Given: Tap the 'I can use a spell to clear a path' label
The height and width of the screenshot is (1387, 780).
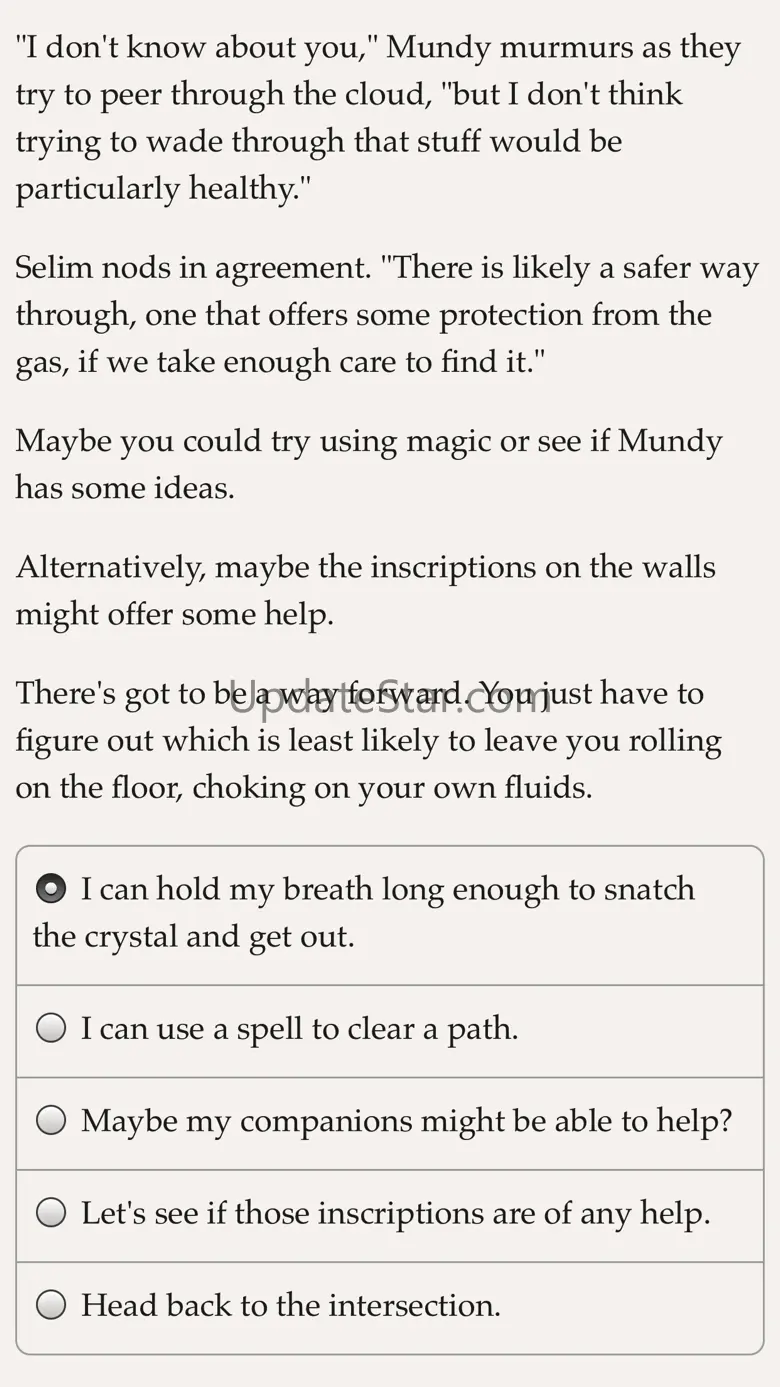Looking at the screenshot, I should [299, 1029].
